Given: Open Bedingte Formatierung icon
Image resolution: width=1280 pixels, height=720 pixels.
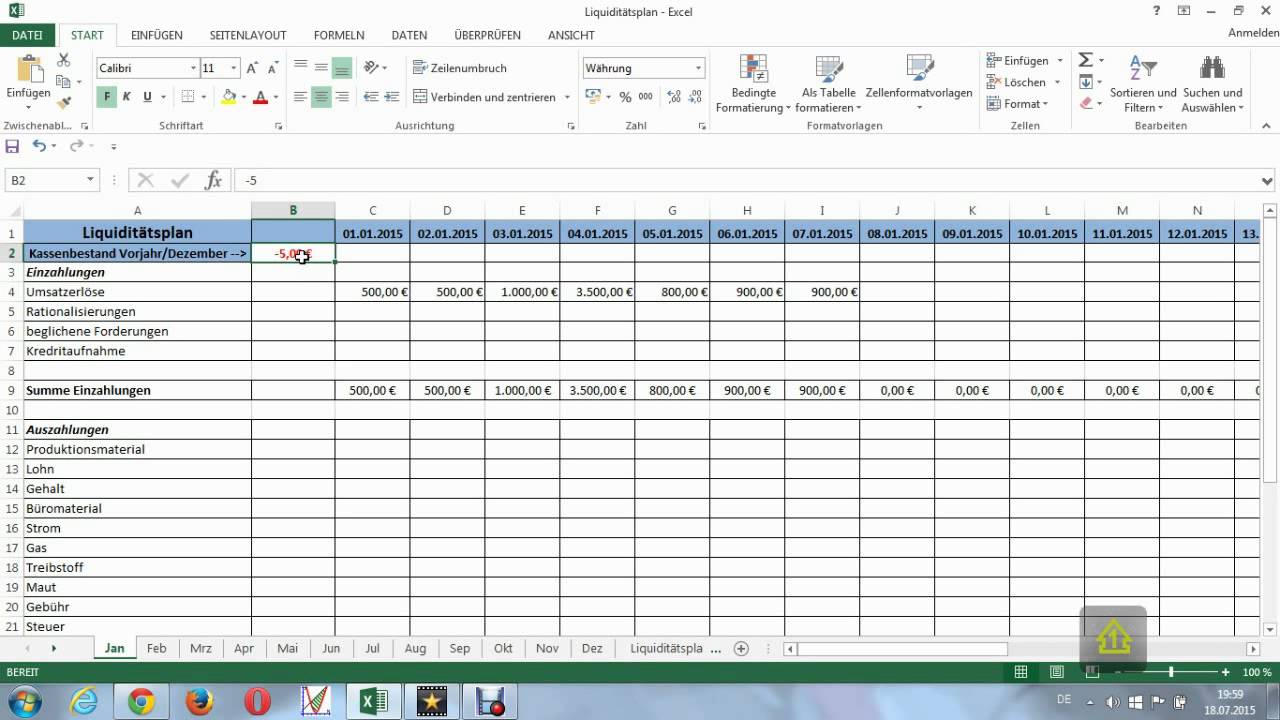Looking at the screenshot, I should [x=753, y=70].
